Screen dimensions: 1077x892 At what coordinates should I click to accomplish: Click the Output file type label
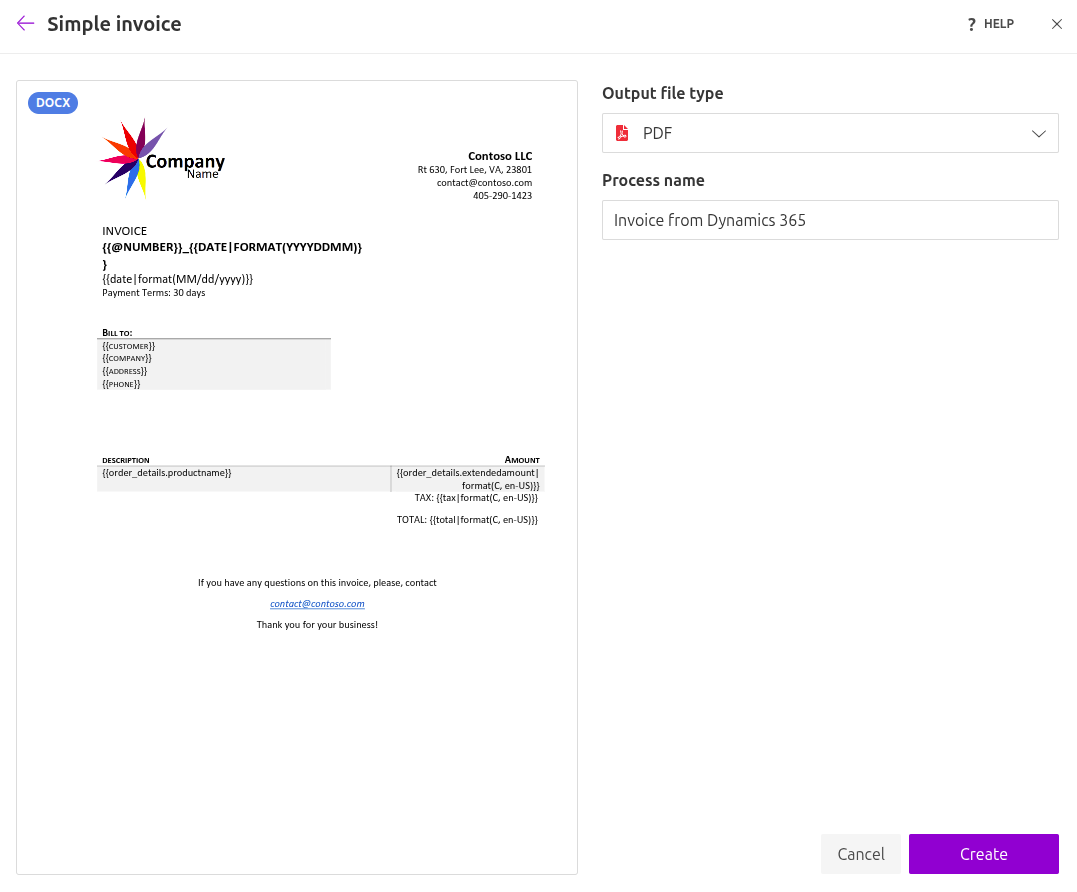coord(662,93)
